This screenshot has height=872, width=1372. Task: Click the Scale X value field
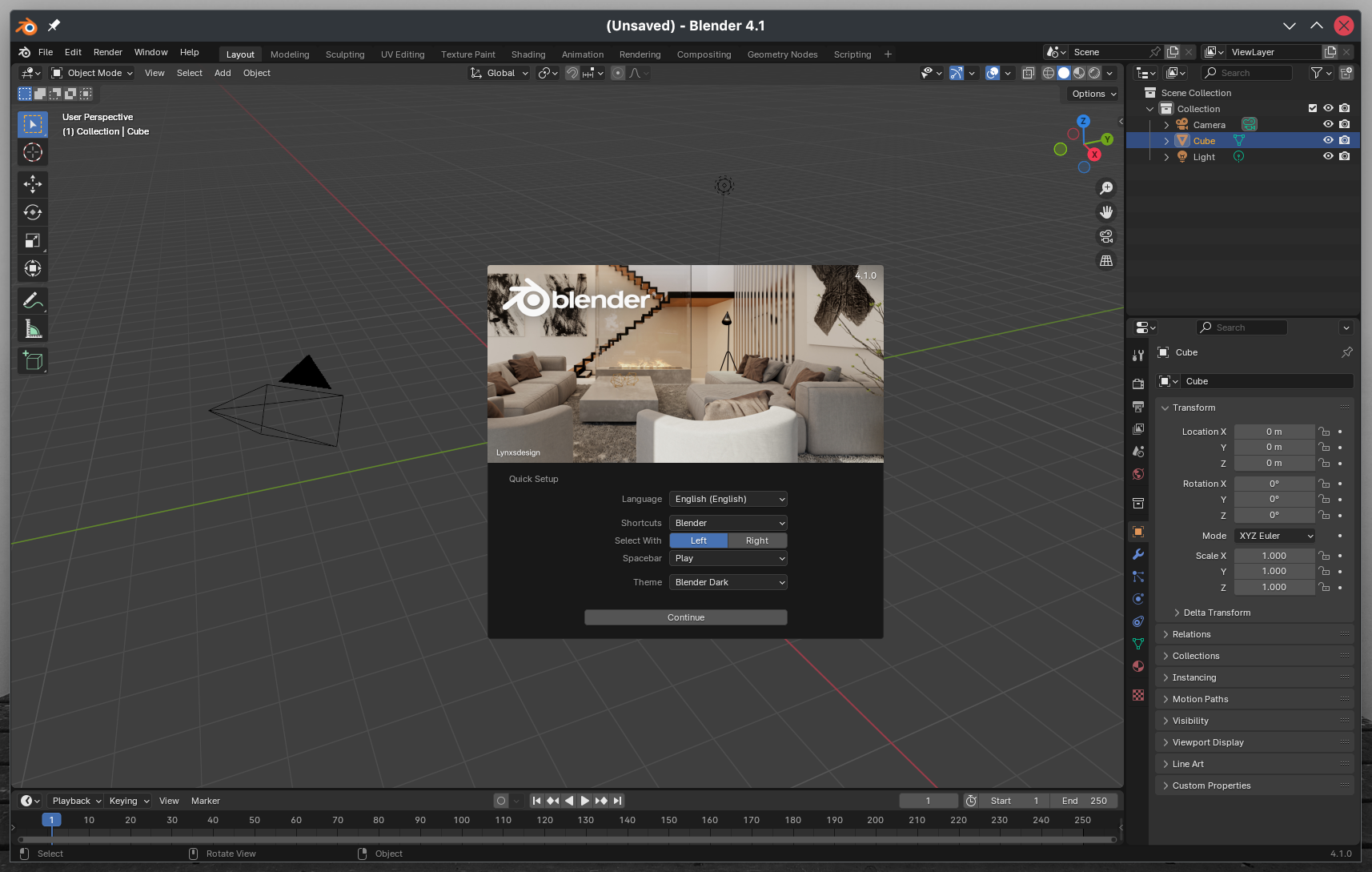click(1274, 556)
